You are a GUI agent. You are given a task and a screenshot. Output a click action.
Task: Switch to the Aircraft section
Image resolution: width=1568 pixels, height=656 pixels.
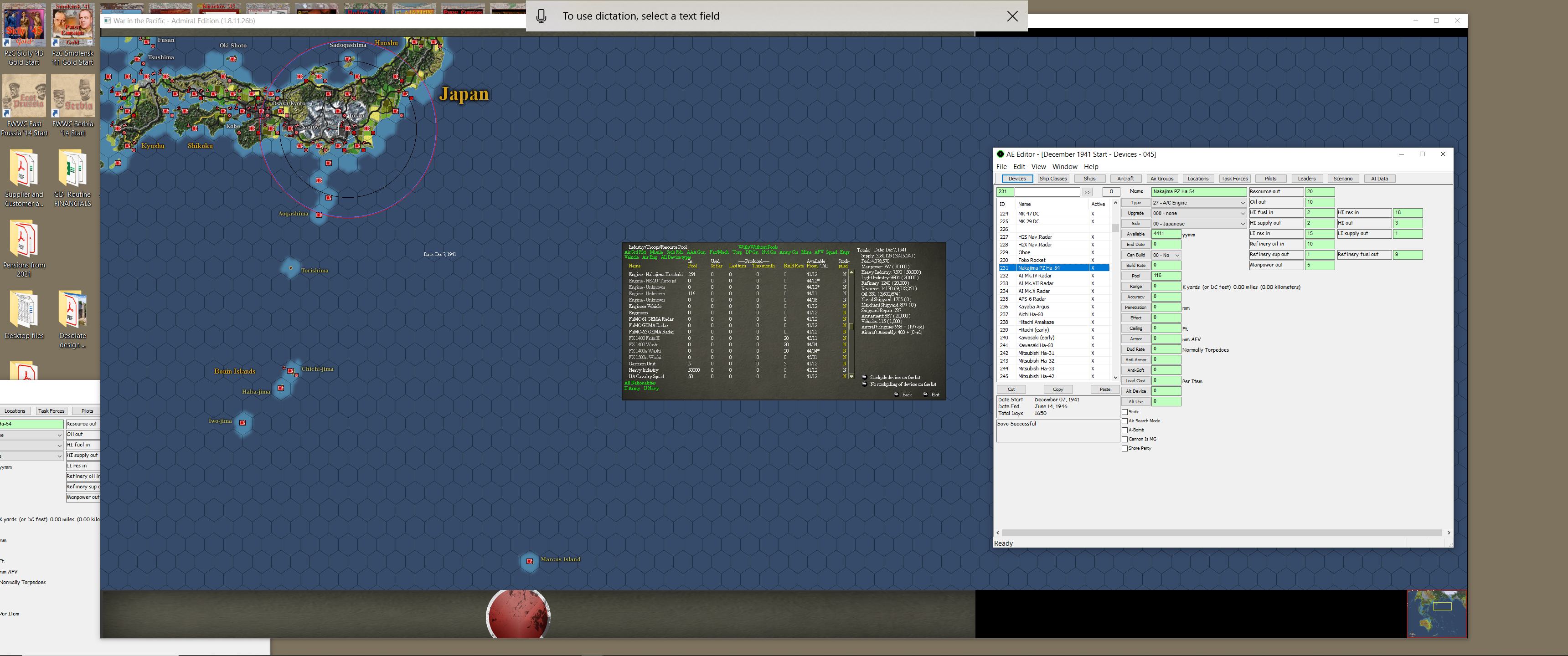[1125, 178]
